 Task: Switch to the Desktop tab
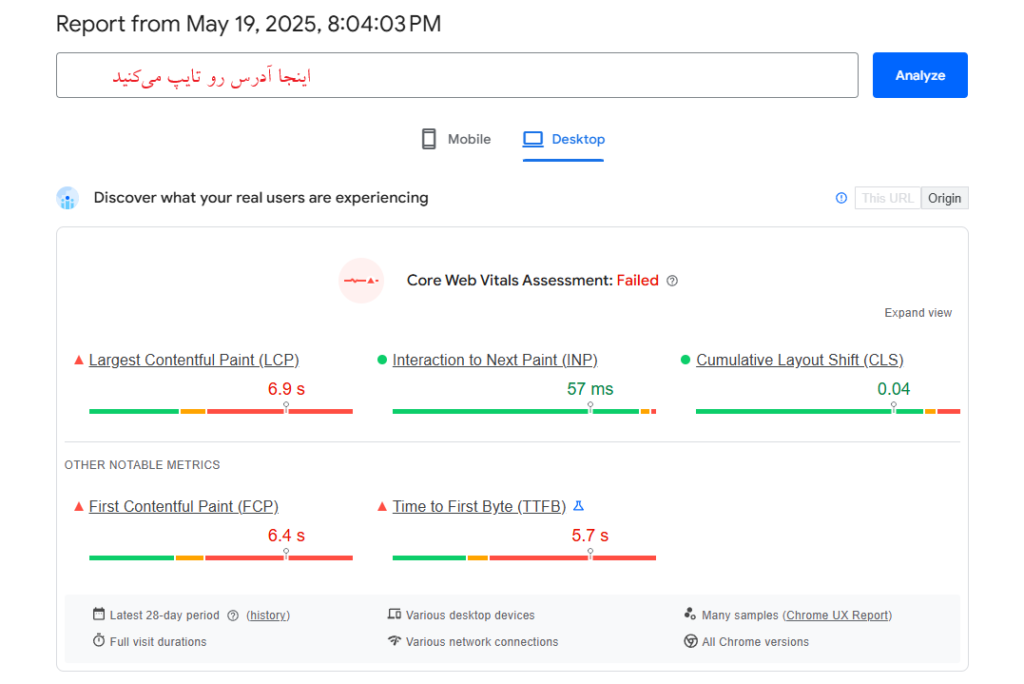point(563,139)
